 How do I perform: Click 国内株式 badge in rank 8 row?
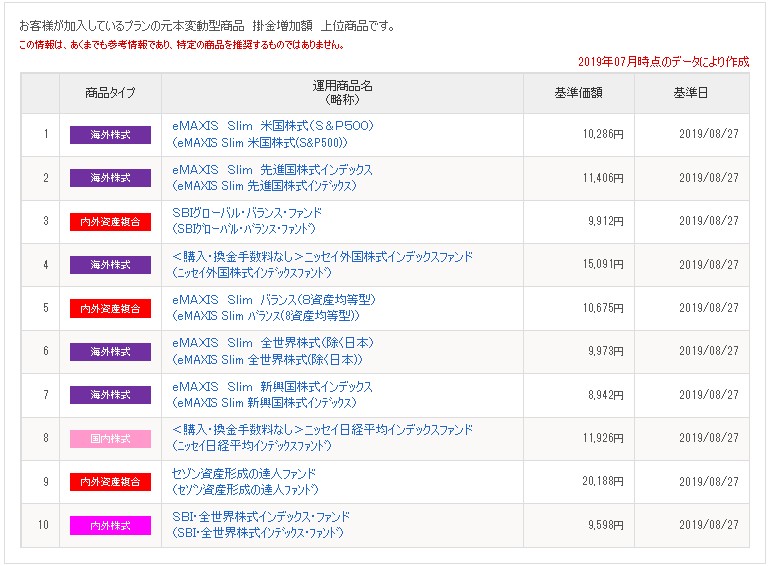pos(110,439)
